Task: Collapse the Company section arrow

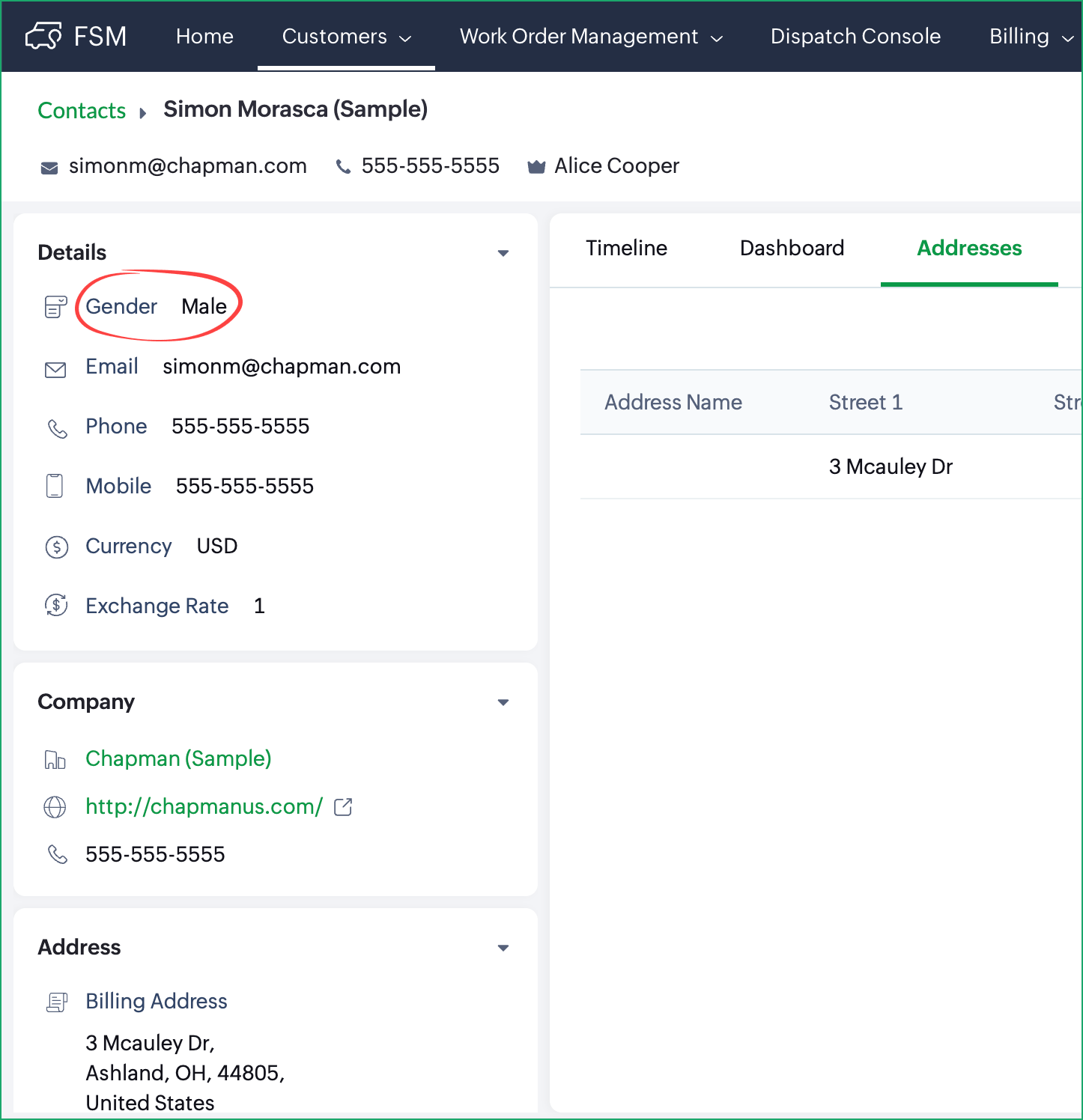Action: click(503, 702)
